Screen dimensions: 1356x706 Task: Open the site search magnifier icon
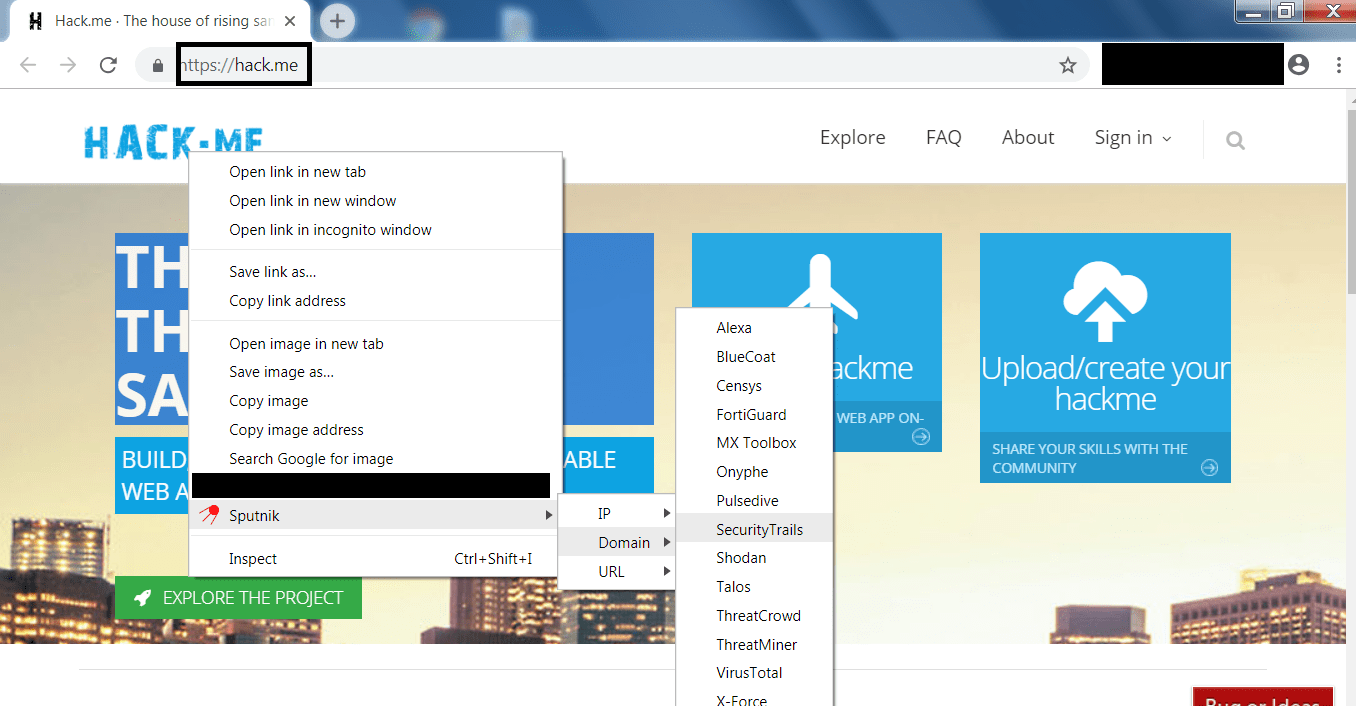1234,140
